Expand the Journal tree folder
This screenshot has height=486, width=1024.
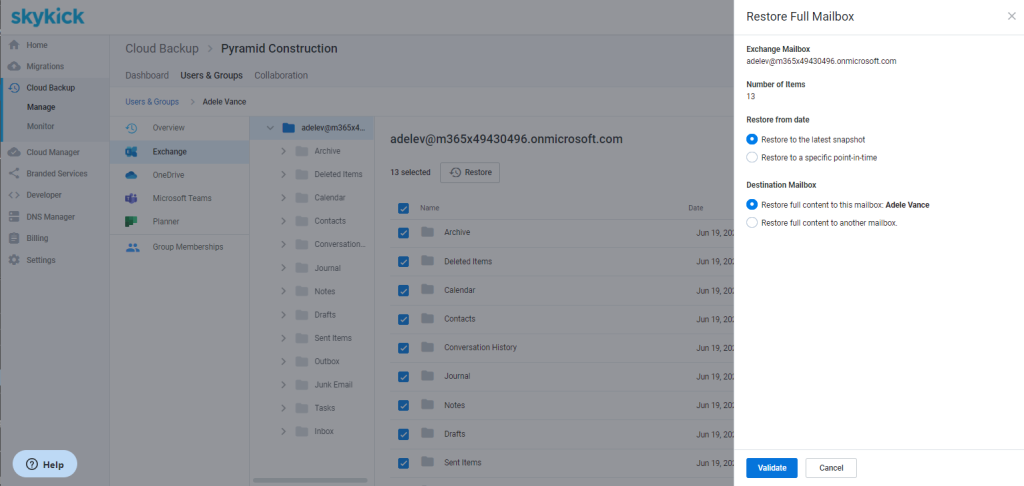(x=283, y=268)
